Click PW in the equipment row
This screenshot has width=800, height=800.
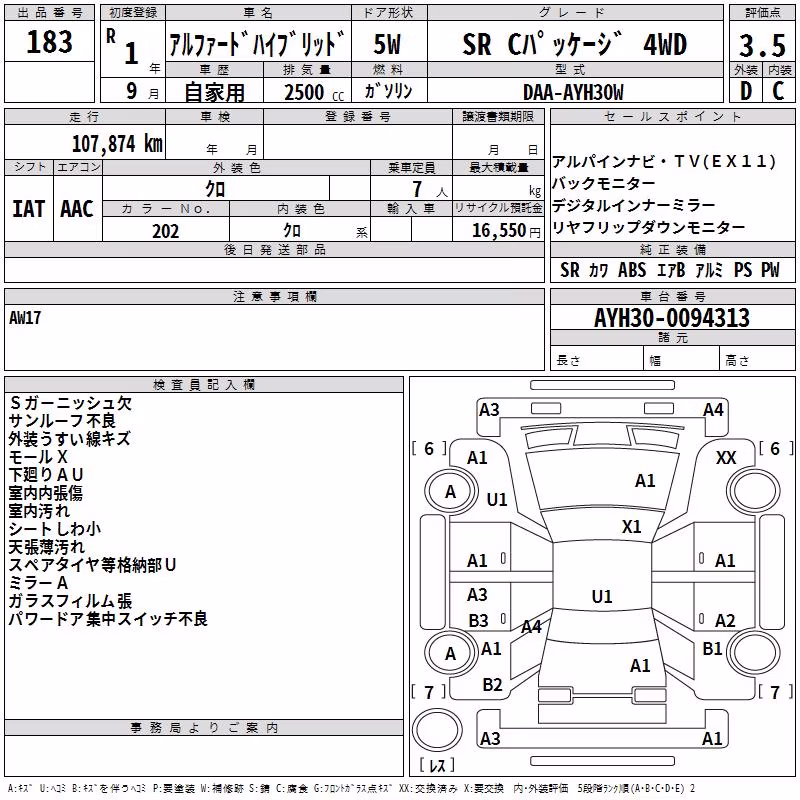770,270
